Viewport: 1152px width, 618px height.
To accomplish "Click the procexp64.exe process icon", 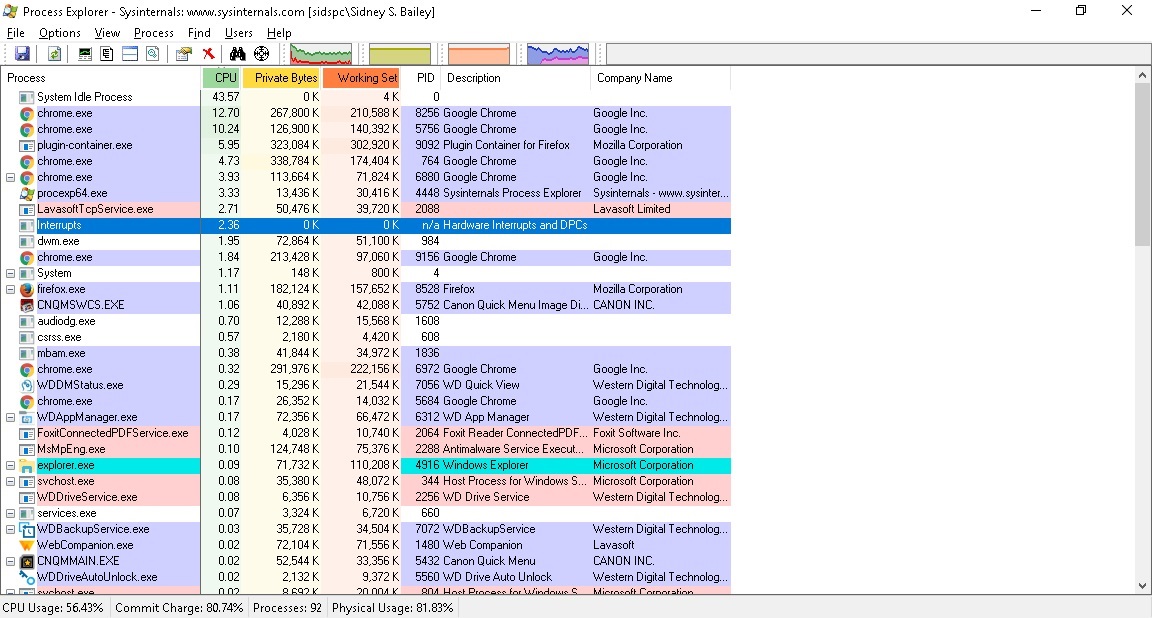I will [26, 193].
